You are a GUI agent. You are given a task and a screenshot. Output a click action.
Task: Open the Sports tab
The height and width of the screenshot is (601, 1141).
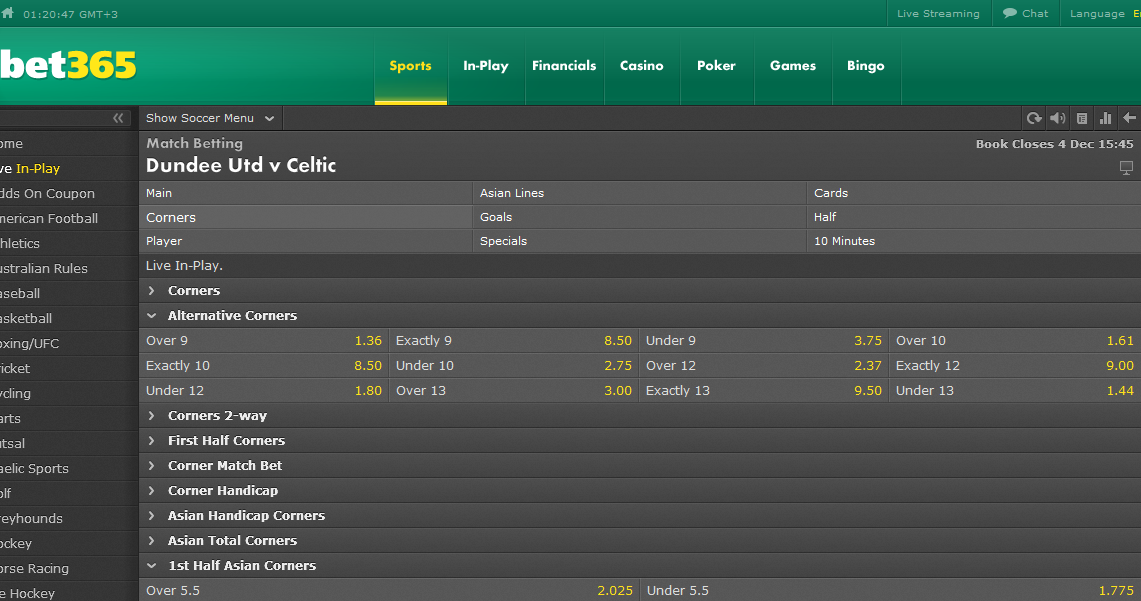tap(410, 66)
